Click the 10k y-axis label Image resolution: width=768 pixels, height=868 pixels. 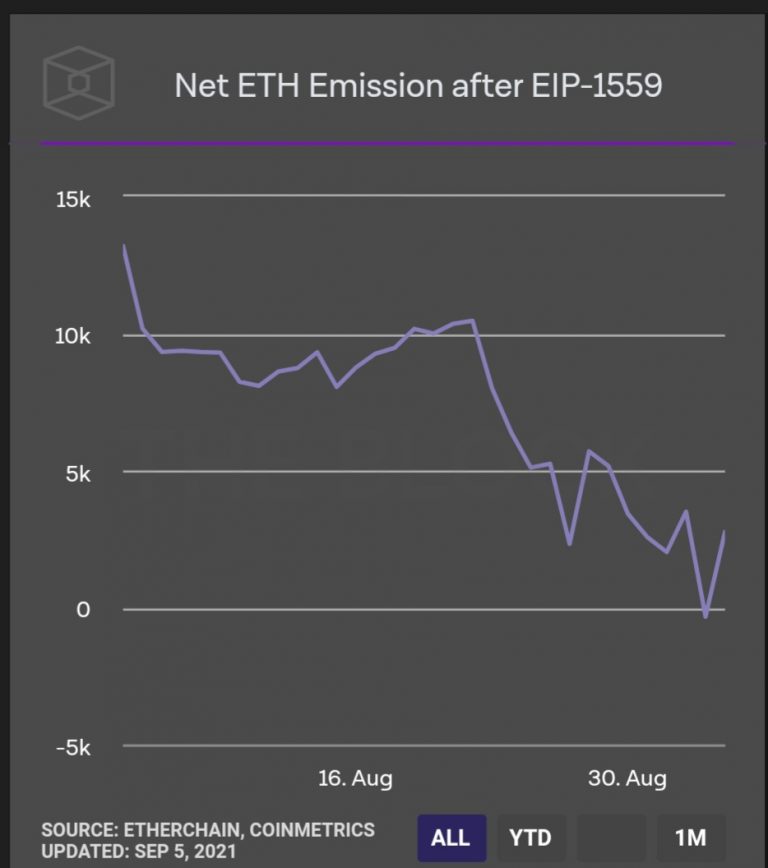(73, 336)
